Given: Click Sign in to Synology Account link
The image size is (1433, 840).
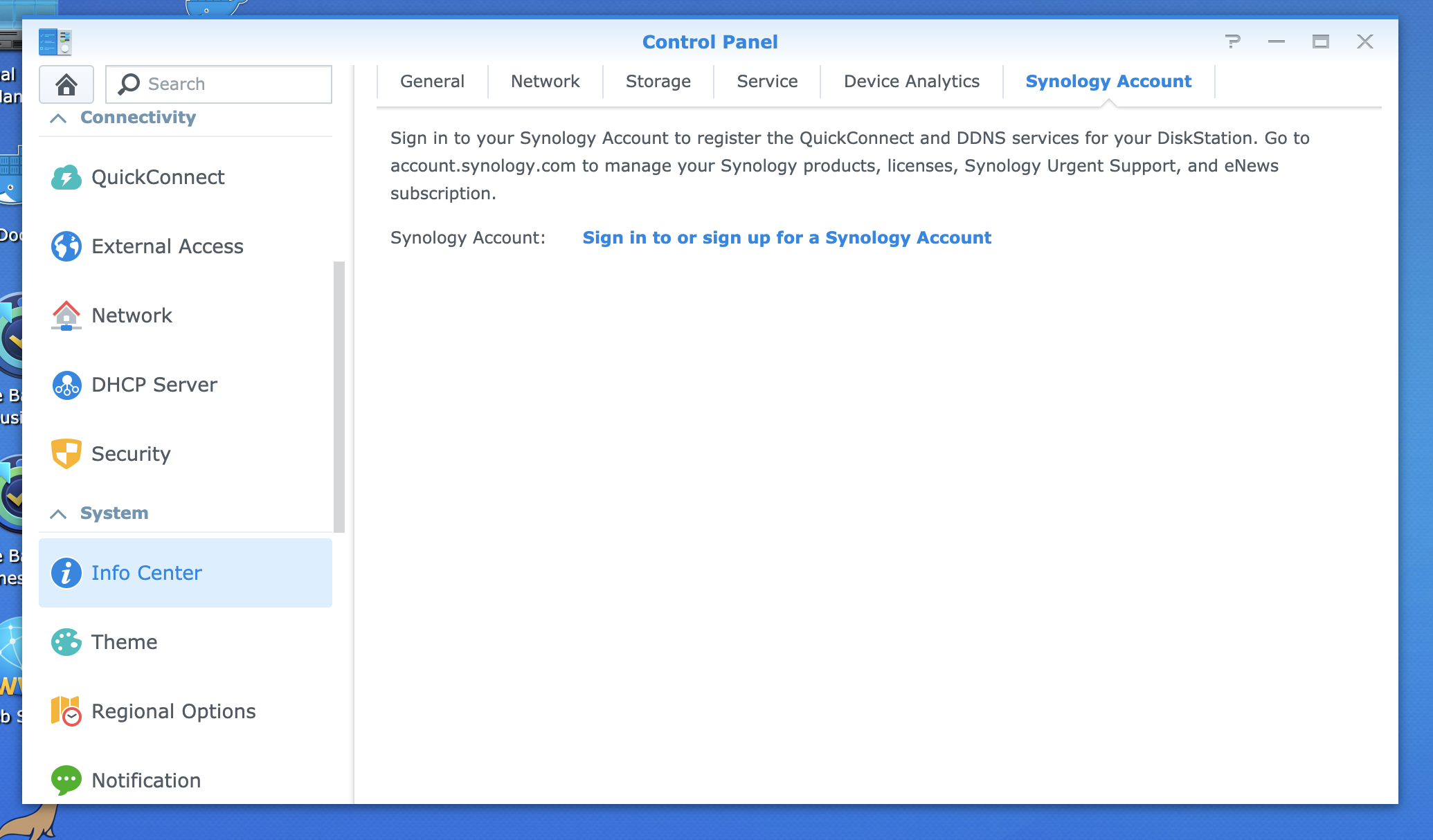Looking at the screenshot, I should pyautogui.click(x=788, y=238).
